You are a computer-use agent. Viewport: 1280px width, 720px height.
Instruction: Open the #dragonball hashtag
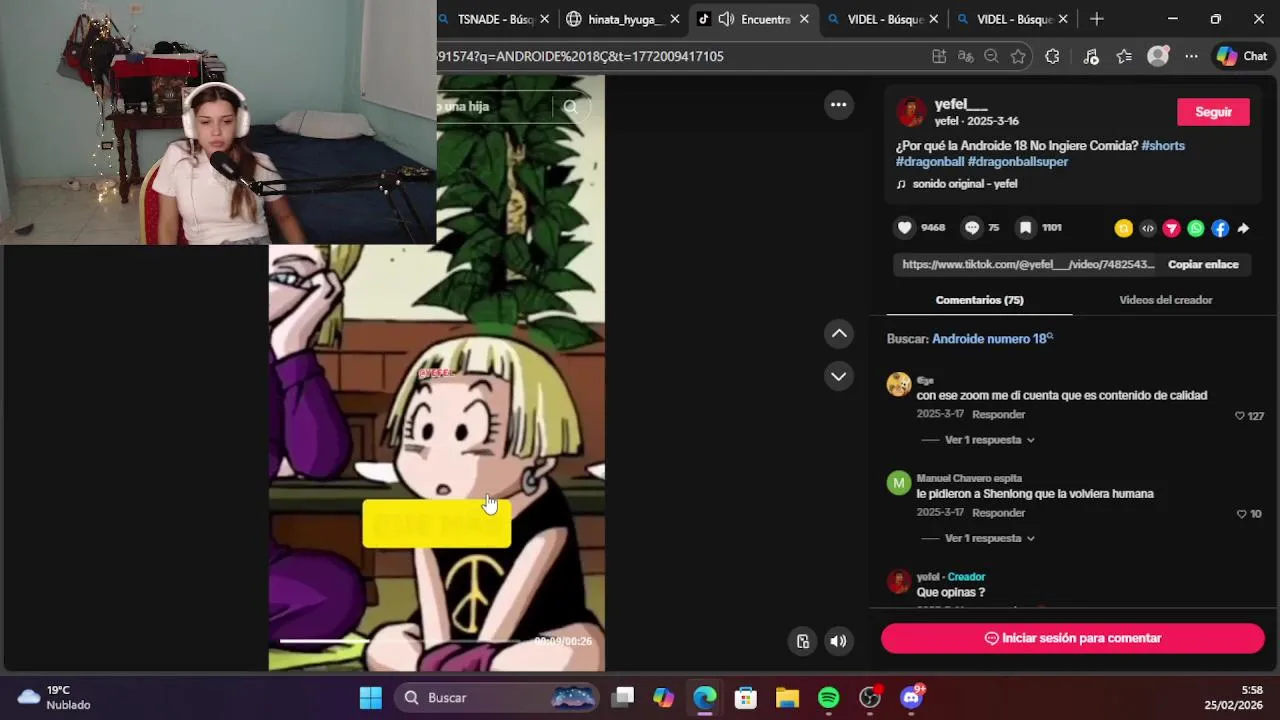coord(930,162)
